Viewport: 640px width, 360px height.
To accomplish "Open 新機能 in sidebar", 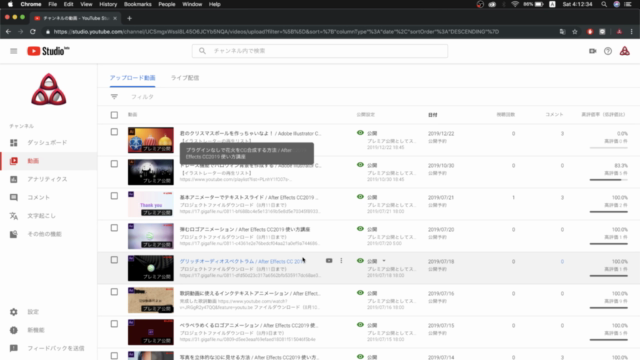I will pos(36,330).
